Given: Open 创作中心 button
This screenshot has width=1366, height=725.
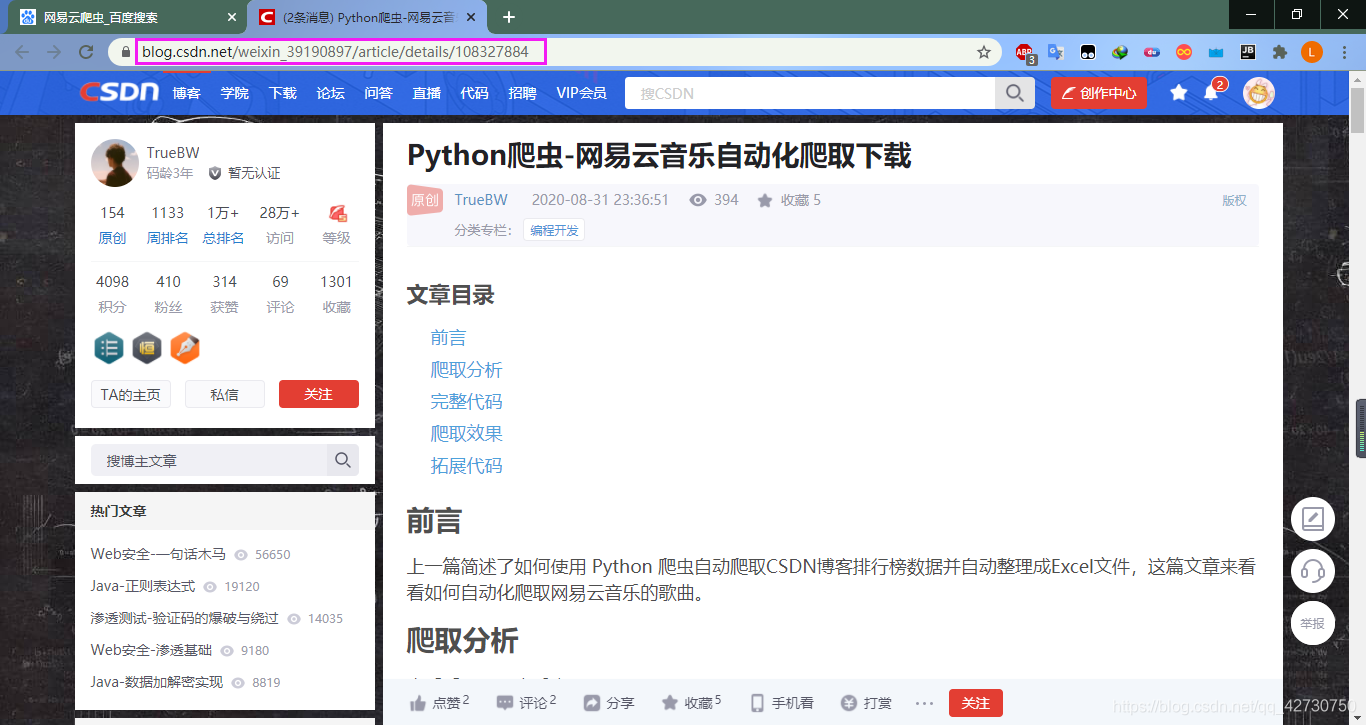Looking at the screenshot, I should pos(1099,93).
